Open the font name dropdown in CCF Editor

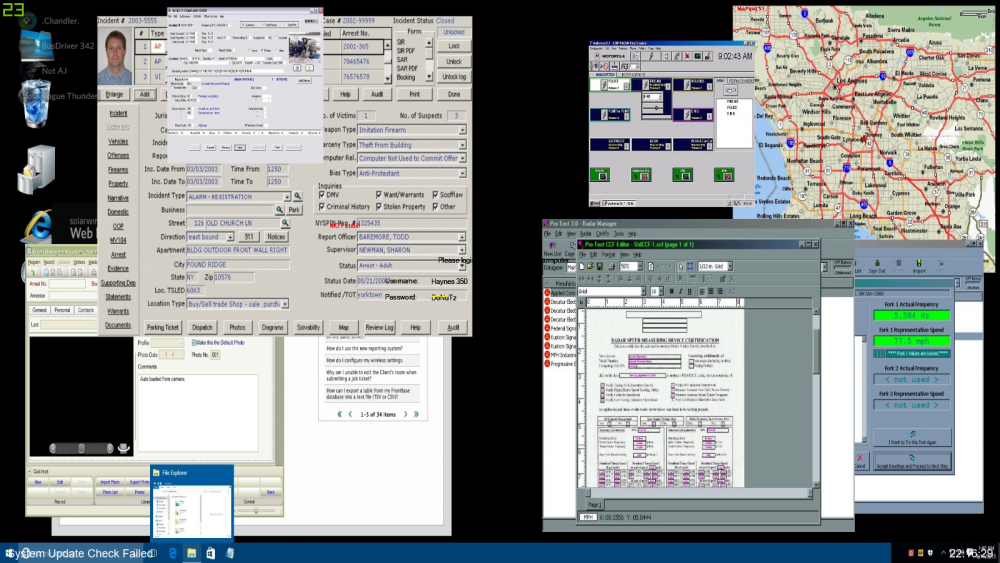643,291
